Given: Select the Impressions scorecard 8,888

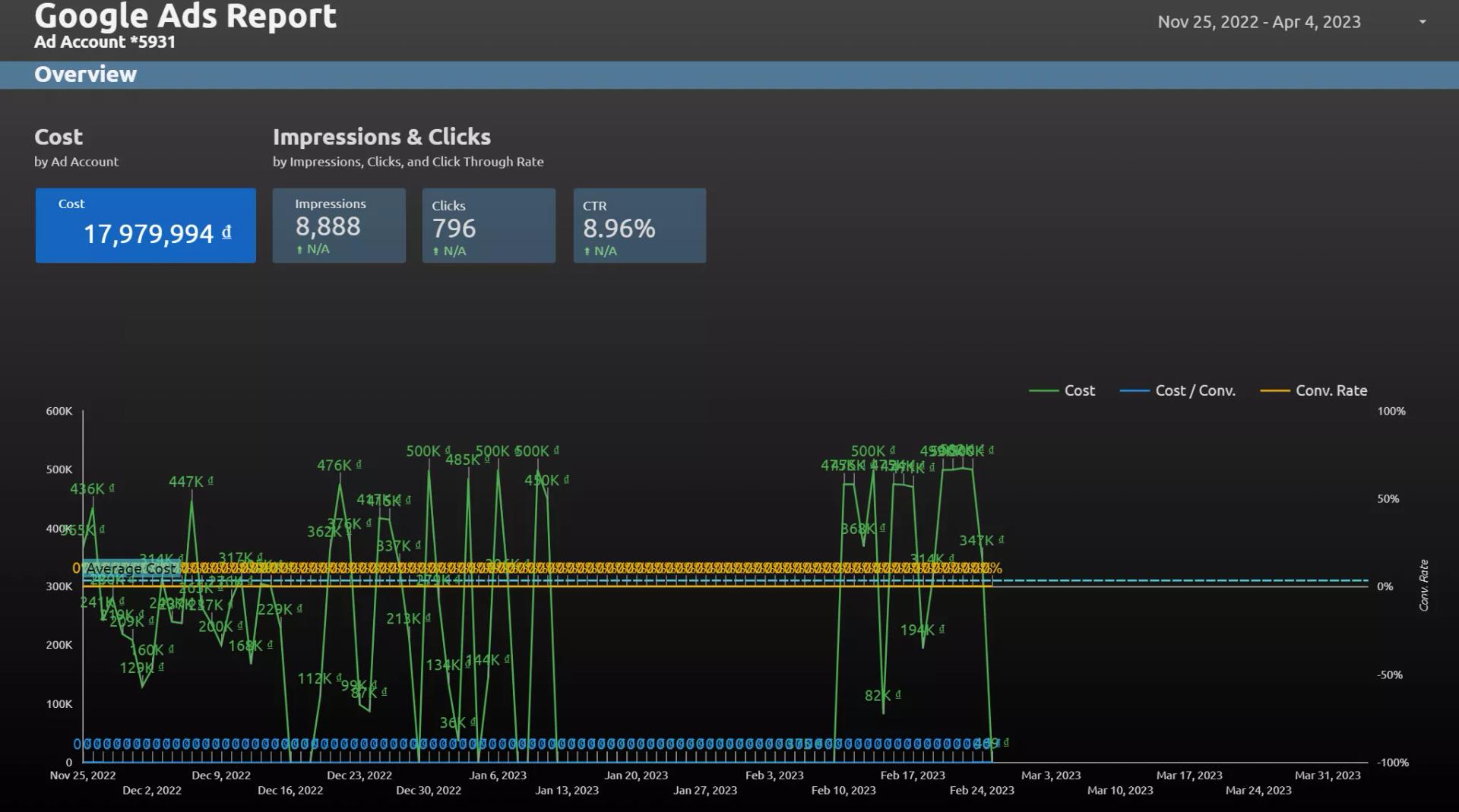Looking at the screenshot, I should pyautogui.click(x=339, y=226).
